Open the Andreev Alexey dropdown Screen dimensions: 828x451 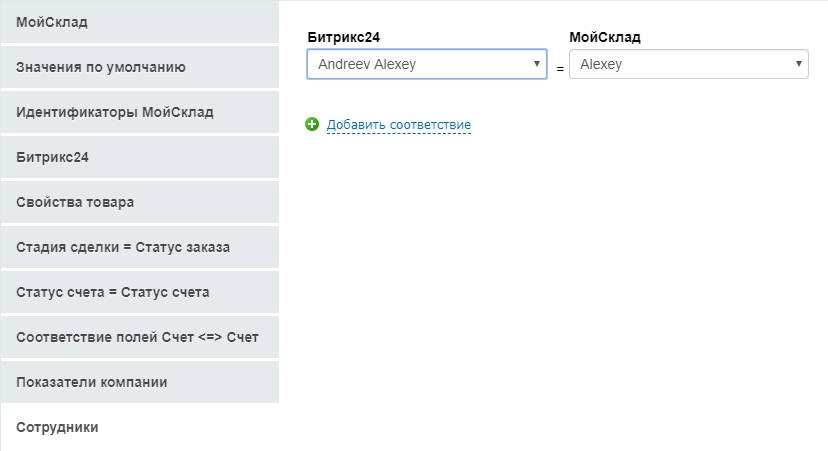426,64
